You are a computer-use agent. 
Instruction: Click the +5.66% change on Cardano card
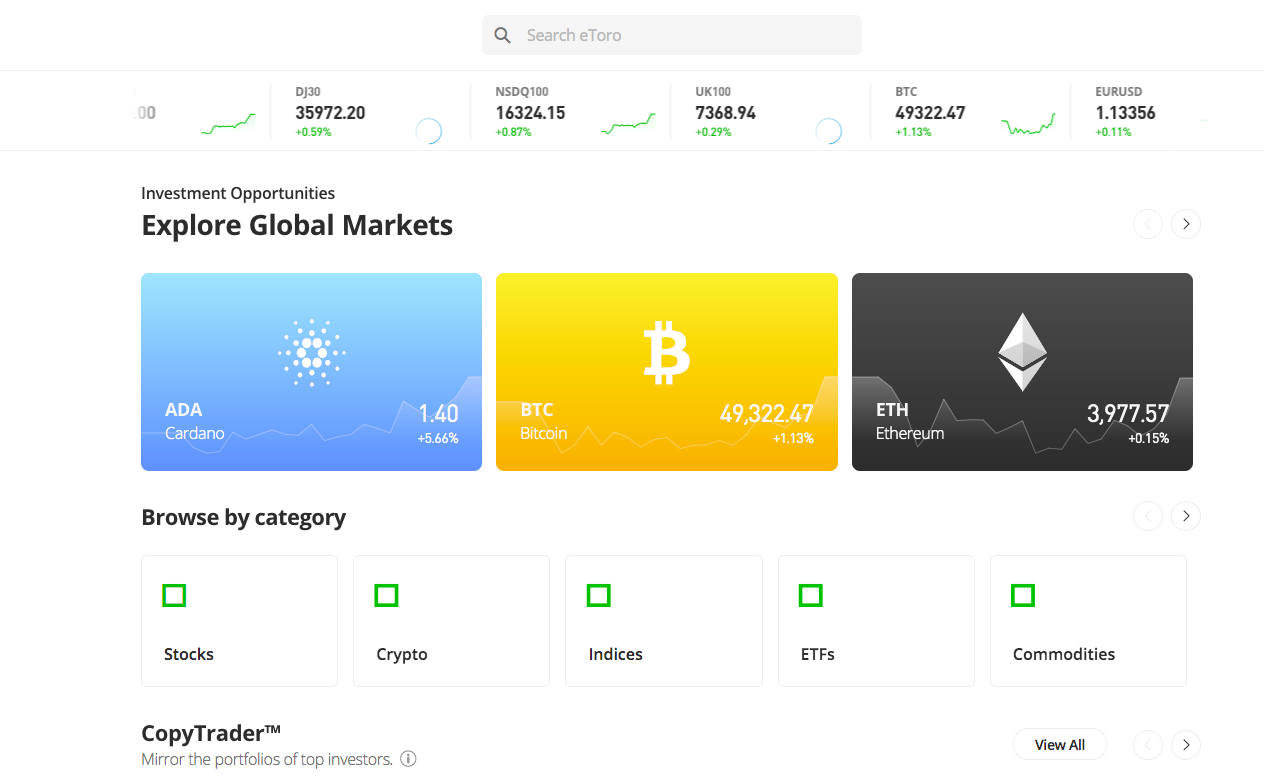(x=438, y=438)
